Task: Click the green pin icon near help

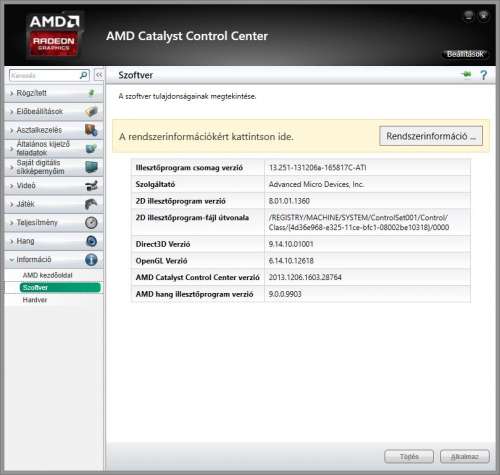Action: 467,74
